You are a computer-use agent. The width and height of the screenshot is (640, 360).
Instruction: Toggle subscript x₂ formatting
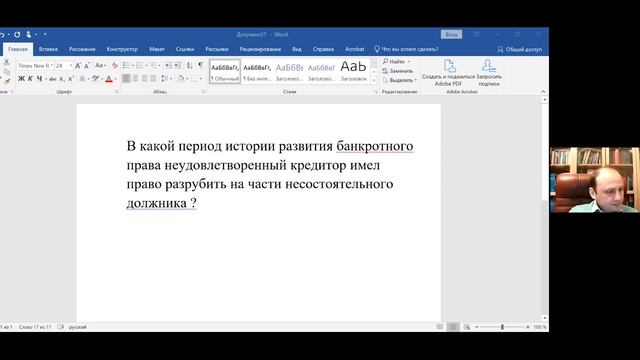pos(62,79)
